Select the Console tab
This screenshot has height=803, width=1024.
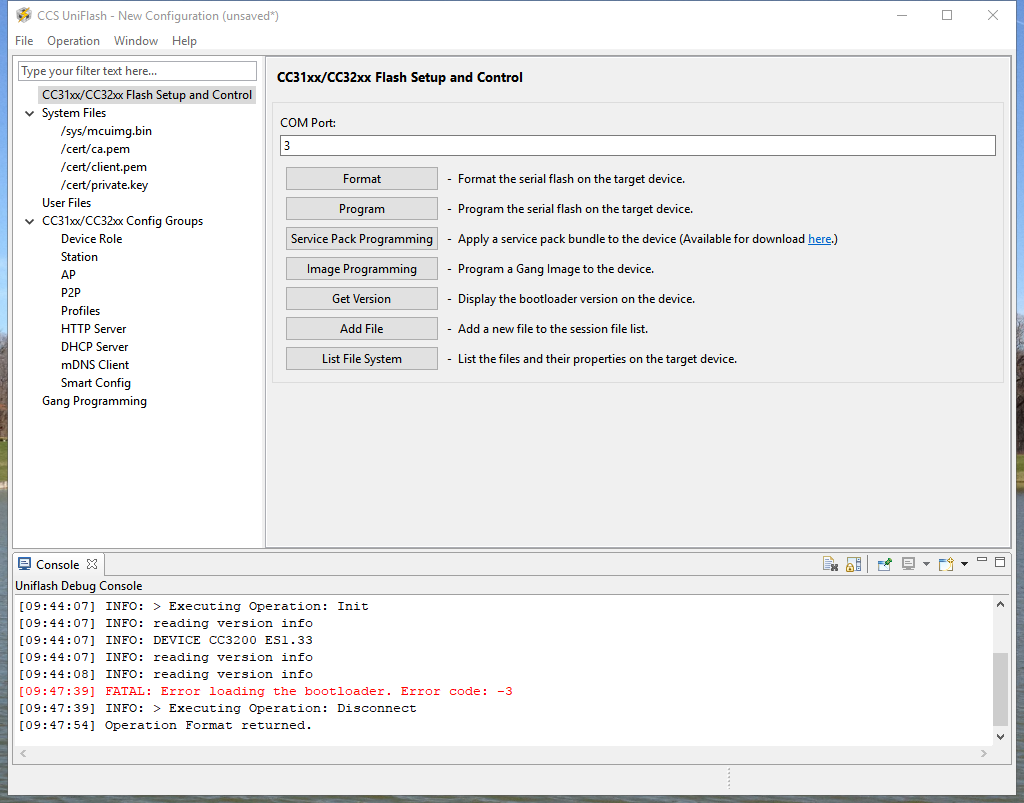click(57, 565)
